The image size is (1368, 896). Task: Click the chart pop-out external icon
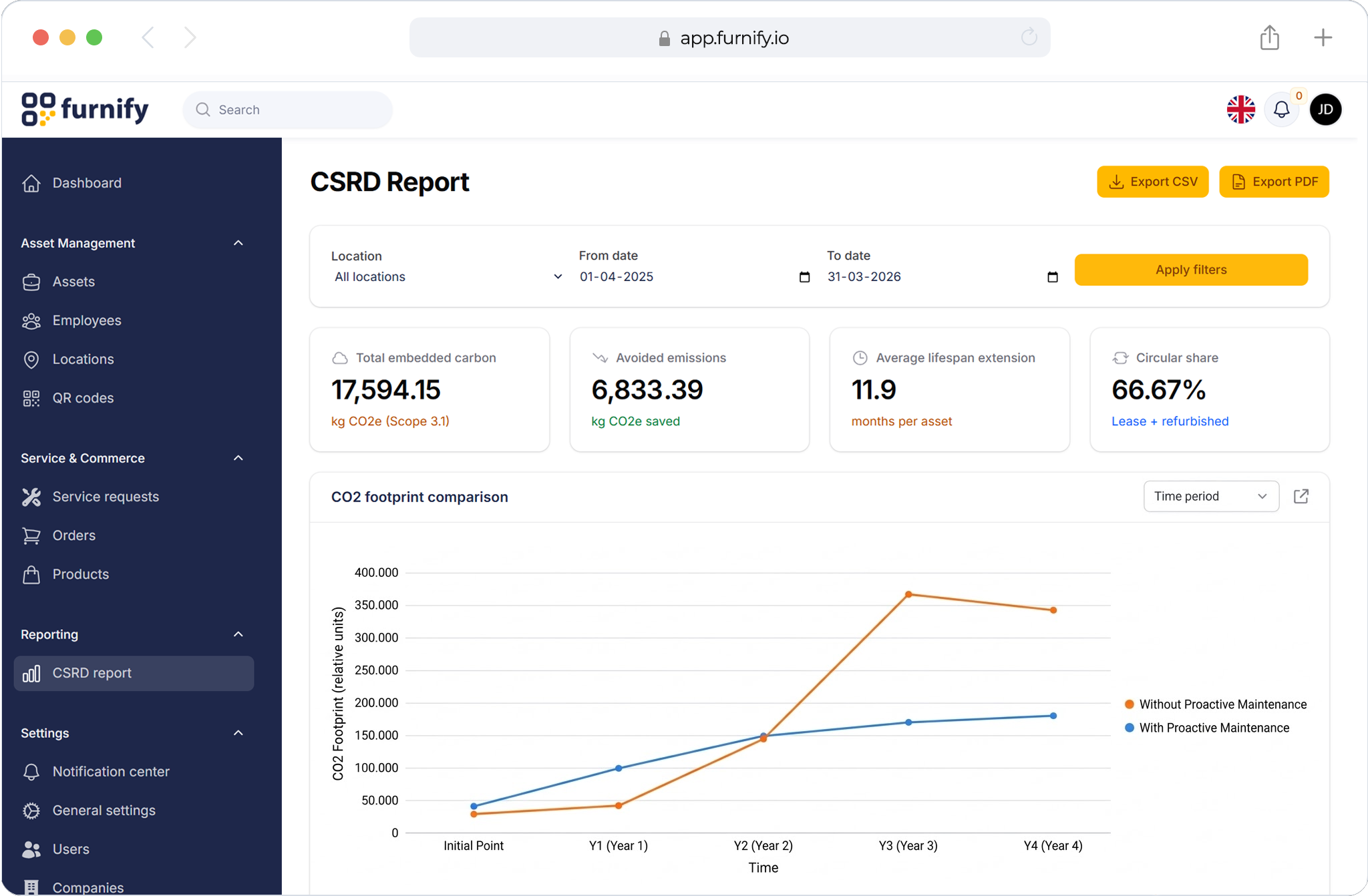(x=1301, y=496)
